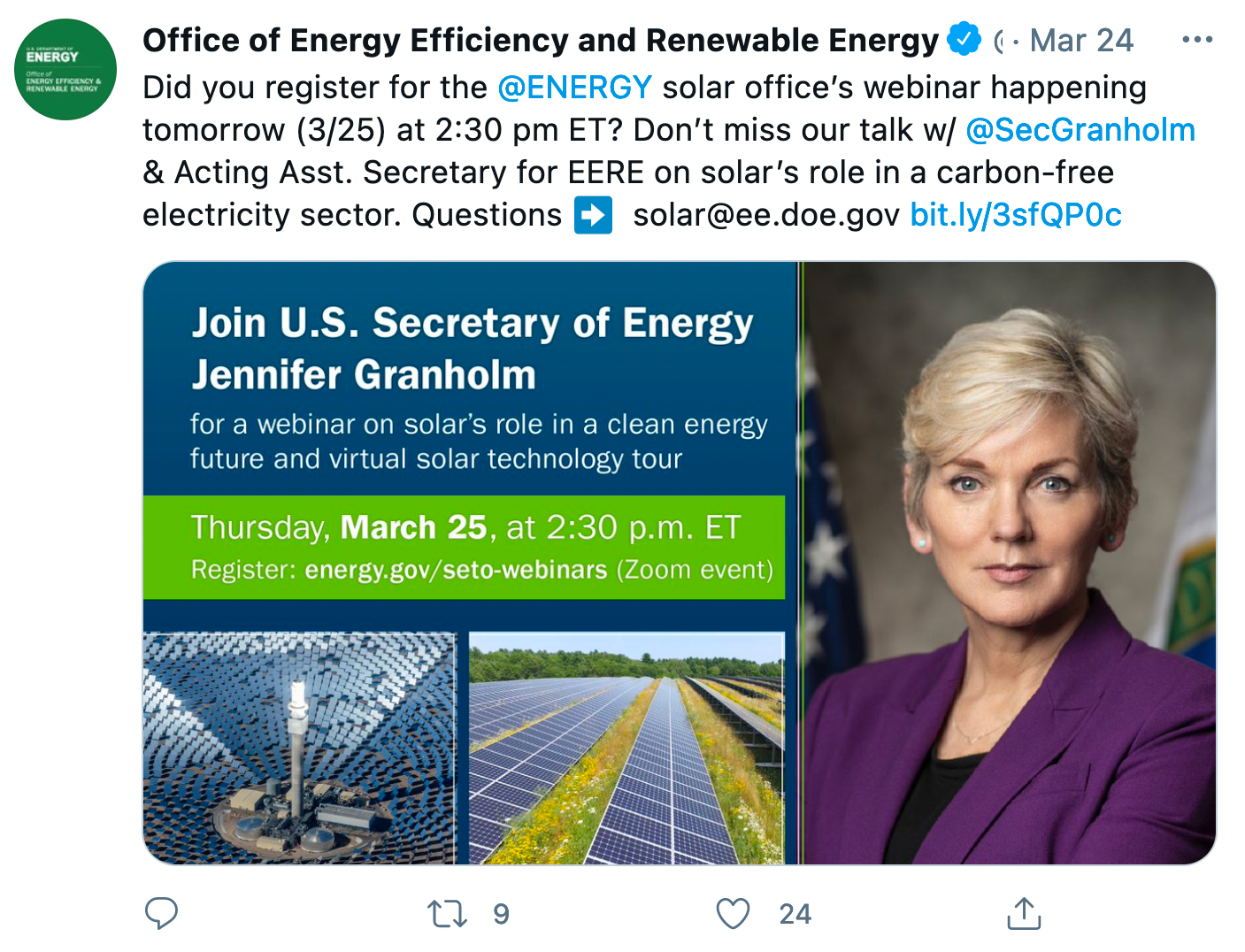Visit the @SecGranholm profile mention
The image size is (1245, 952).
click(x=1080, y=130)
